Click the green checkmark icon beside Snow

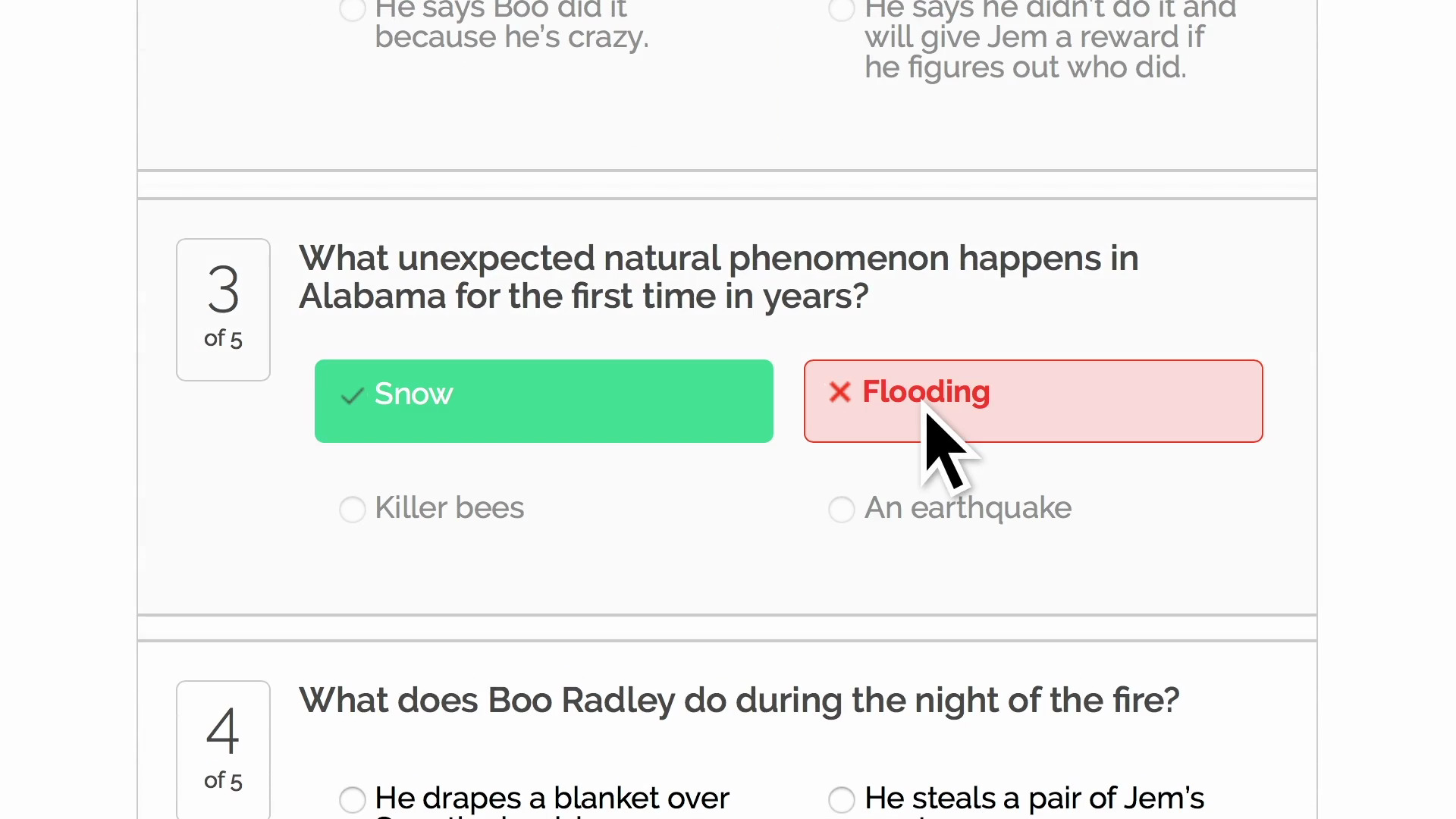(x=352, y=397)
